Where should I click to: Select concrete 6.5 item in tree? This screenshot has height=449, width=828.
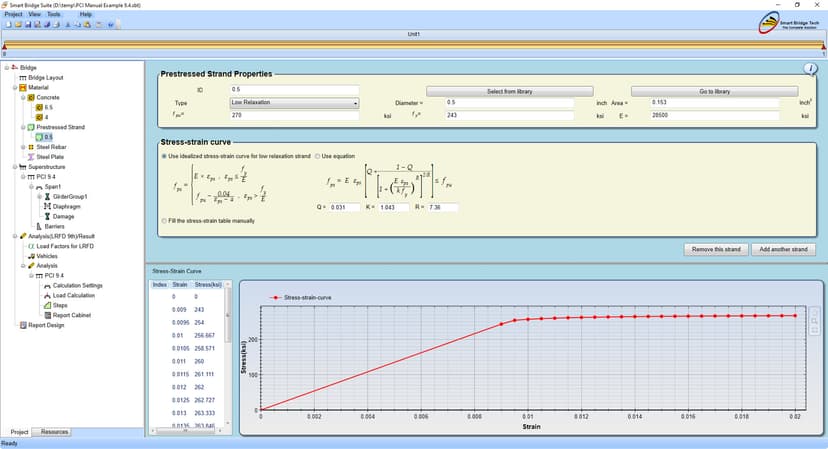pos(49,107)
